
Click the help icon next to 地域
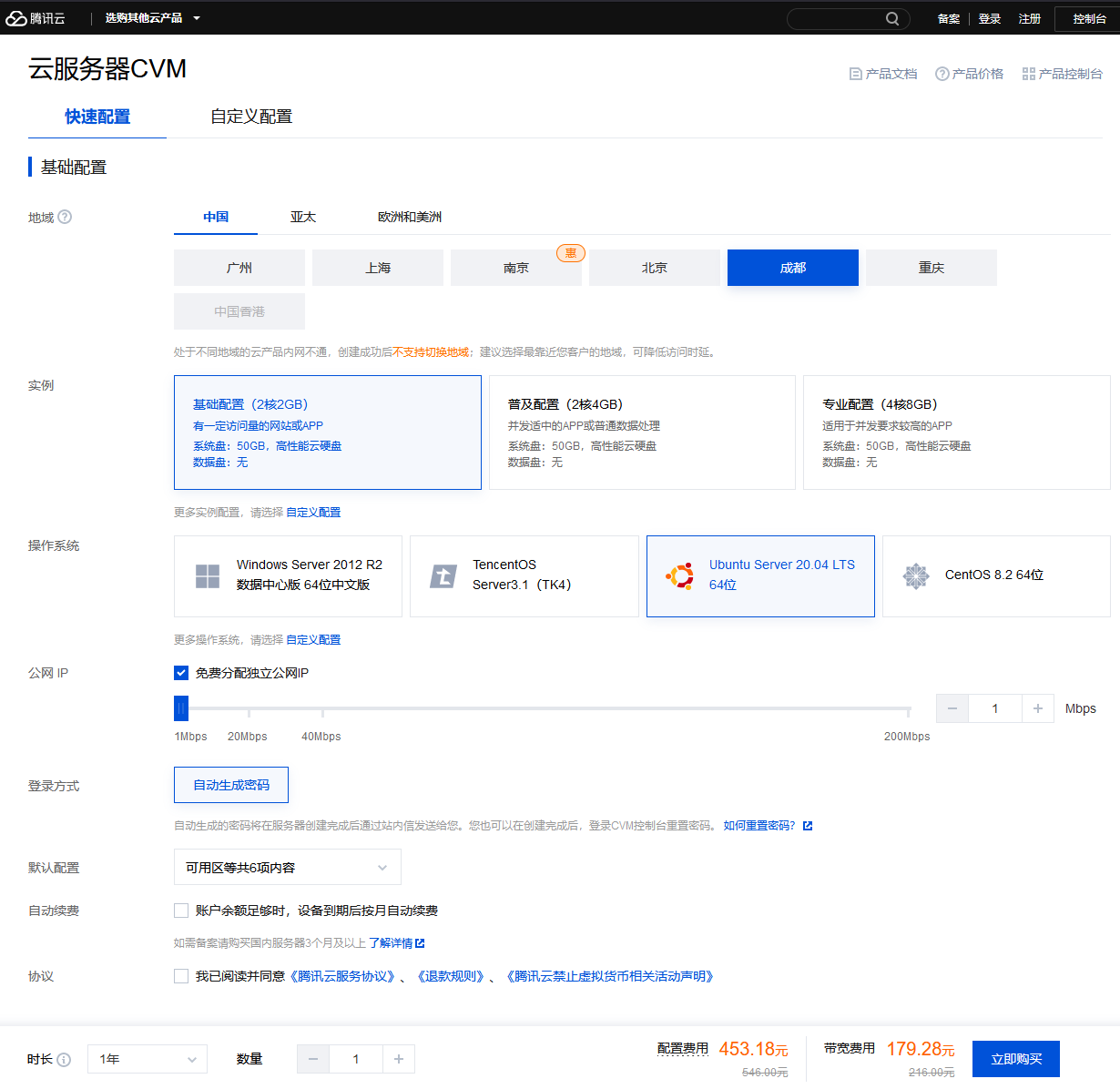click(x=65, y=217)
